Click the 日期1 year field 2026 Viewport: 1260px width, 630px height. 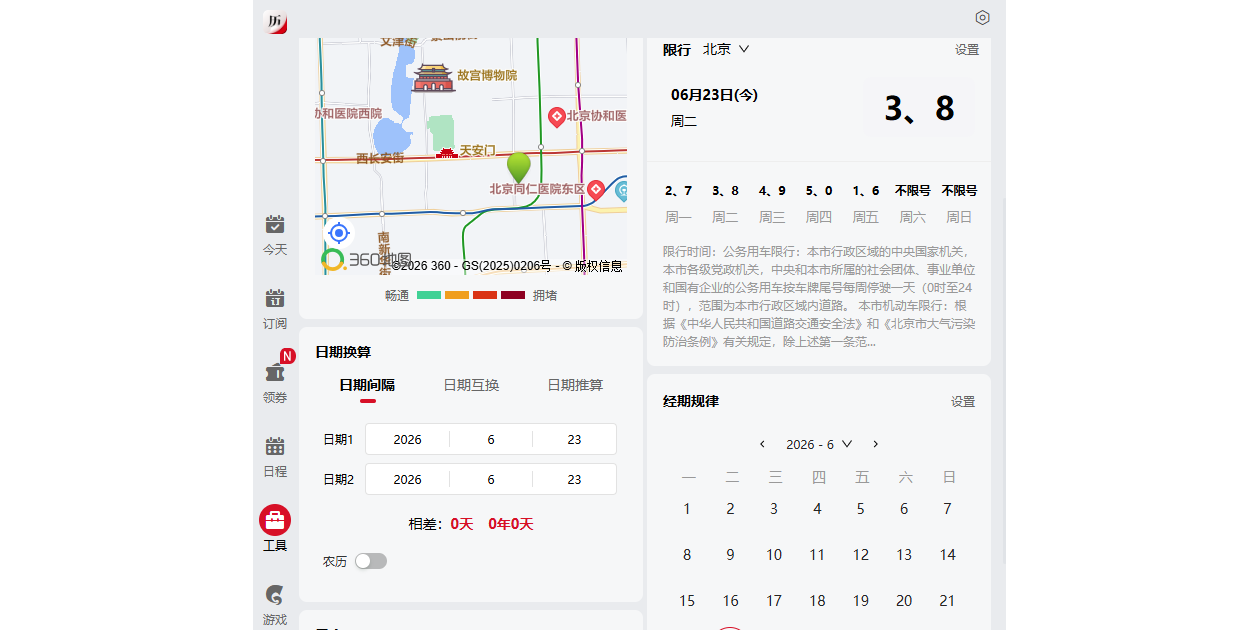407,439
